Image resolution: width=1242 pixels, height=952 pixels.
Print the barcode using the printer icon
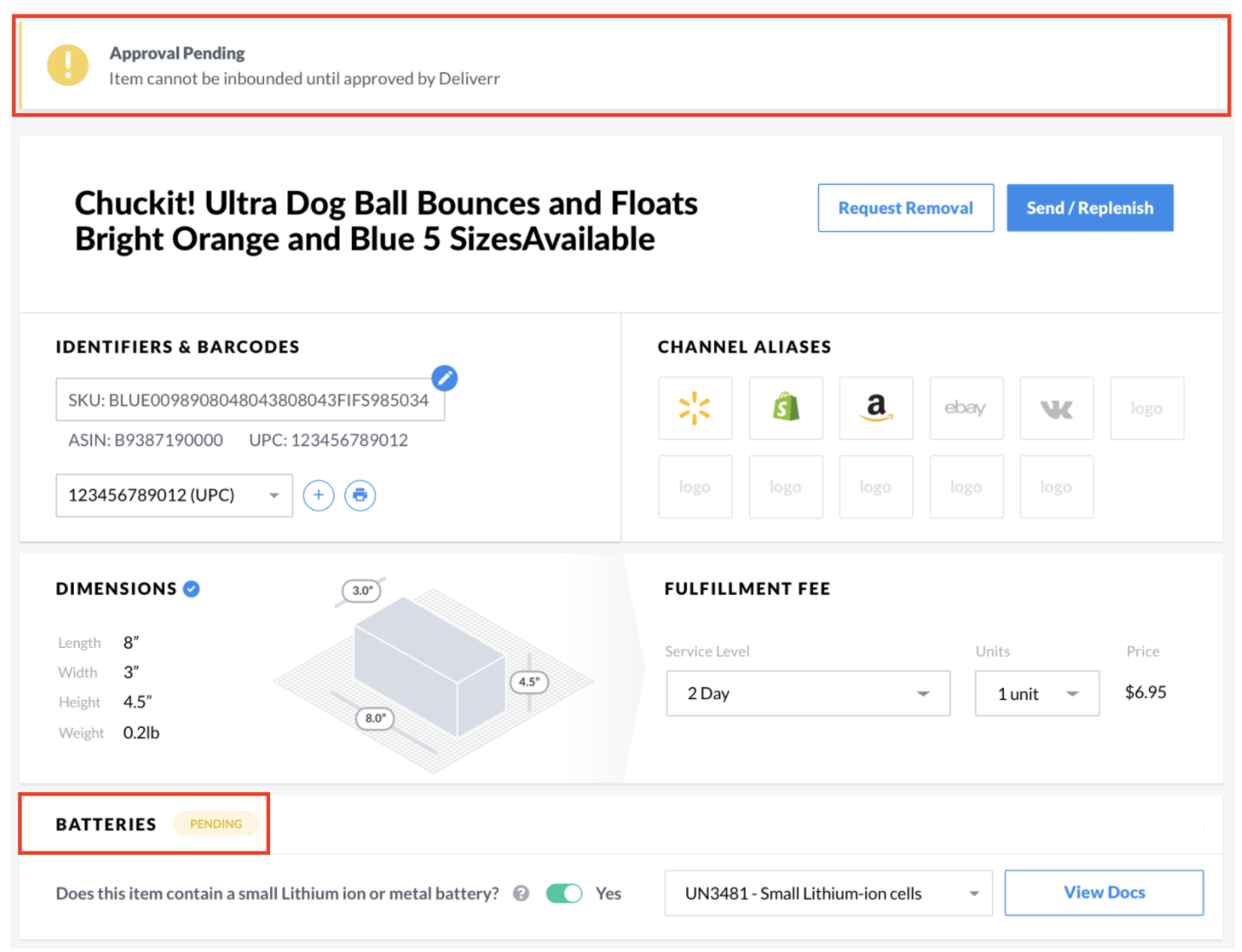360,495
